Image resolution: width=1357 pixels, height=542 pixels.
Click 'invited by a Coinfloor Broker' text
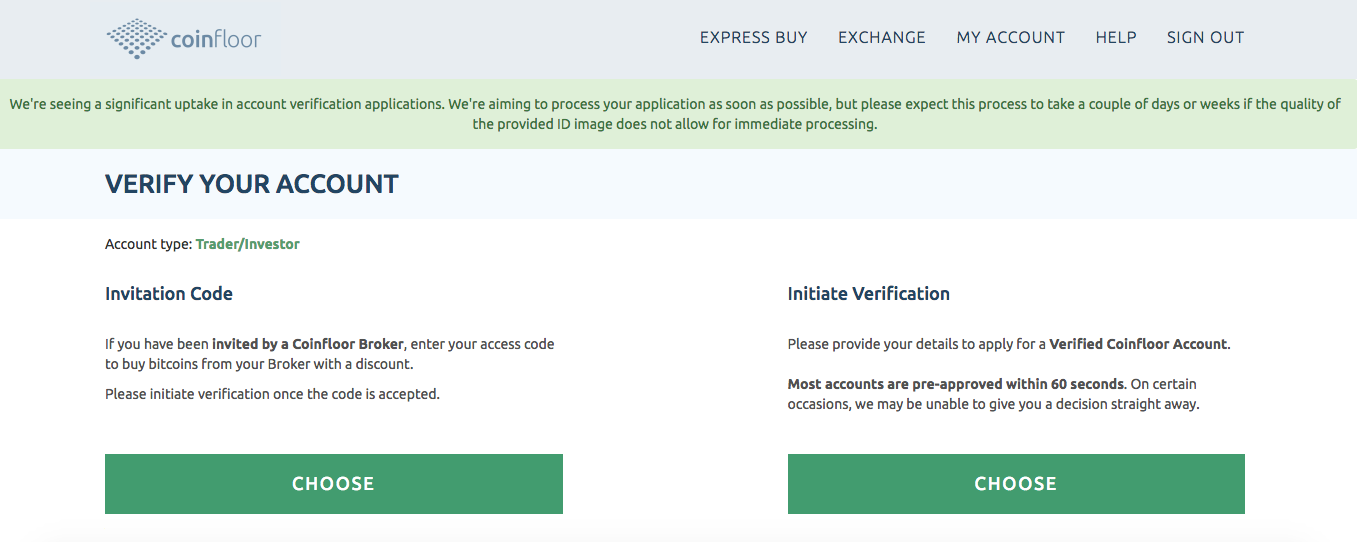coord(308,344)
